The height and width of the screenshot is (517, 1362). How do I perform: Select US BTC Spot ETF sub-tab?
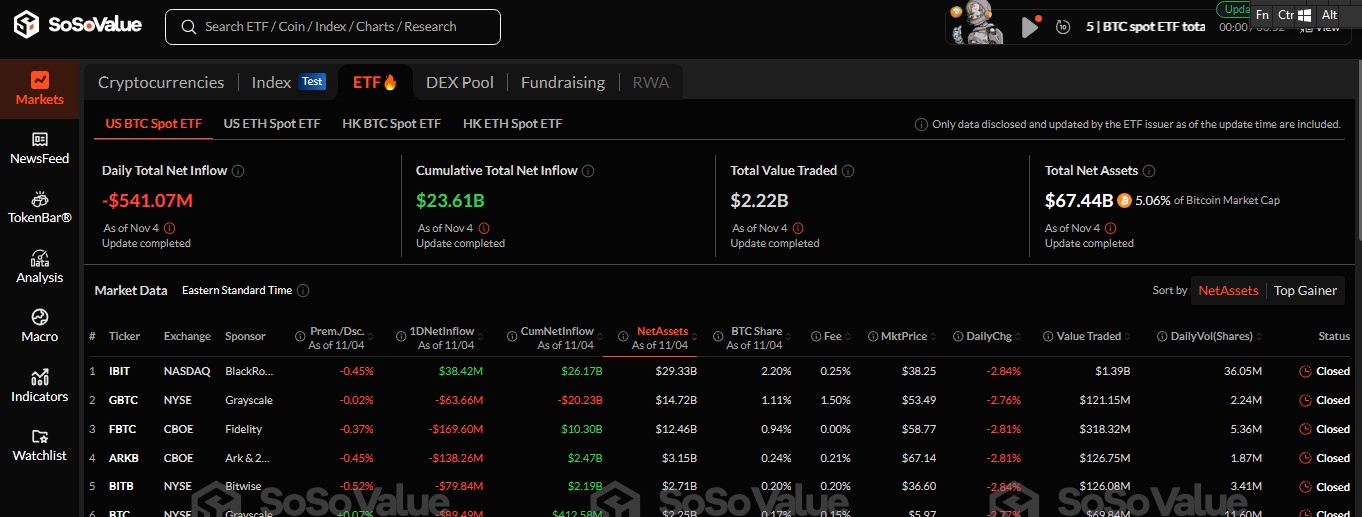tap(154, 124)
